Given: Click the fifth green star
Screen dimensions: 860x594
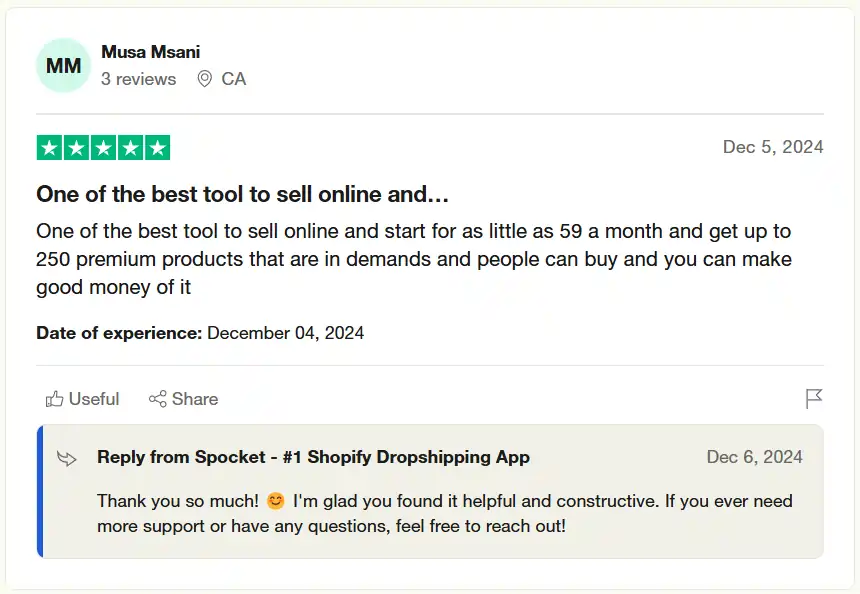Looking at the screenshot, I should pos(157,148).
